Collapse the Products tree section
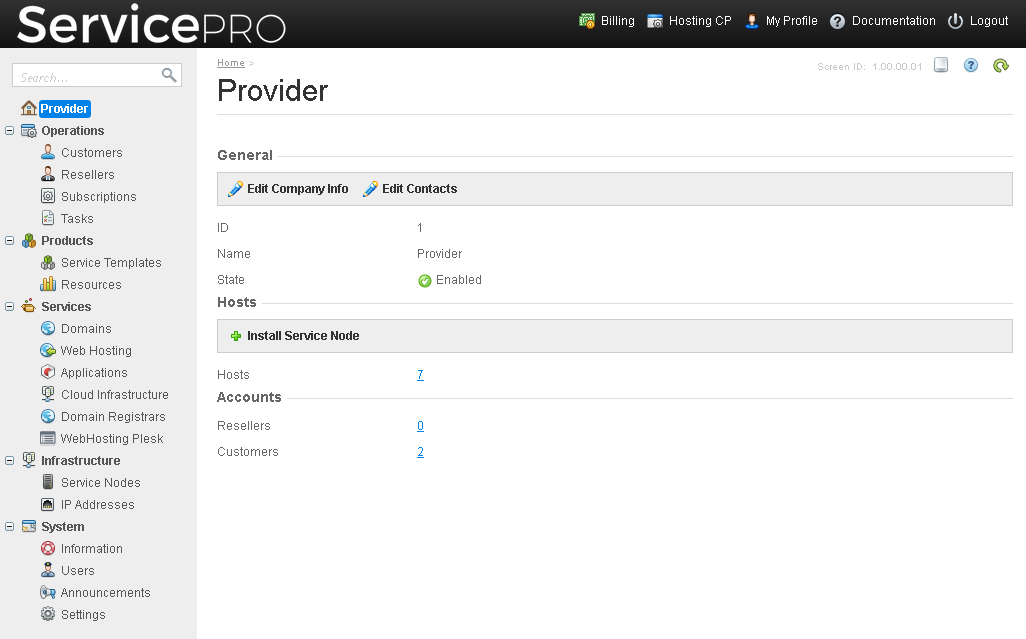Viewport: 1026px width, 639px height. [x=10, y=241]
